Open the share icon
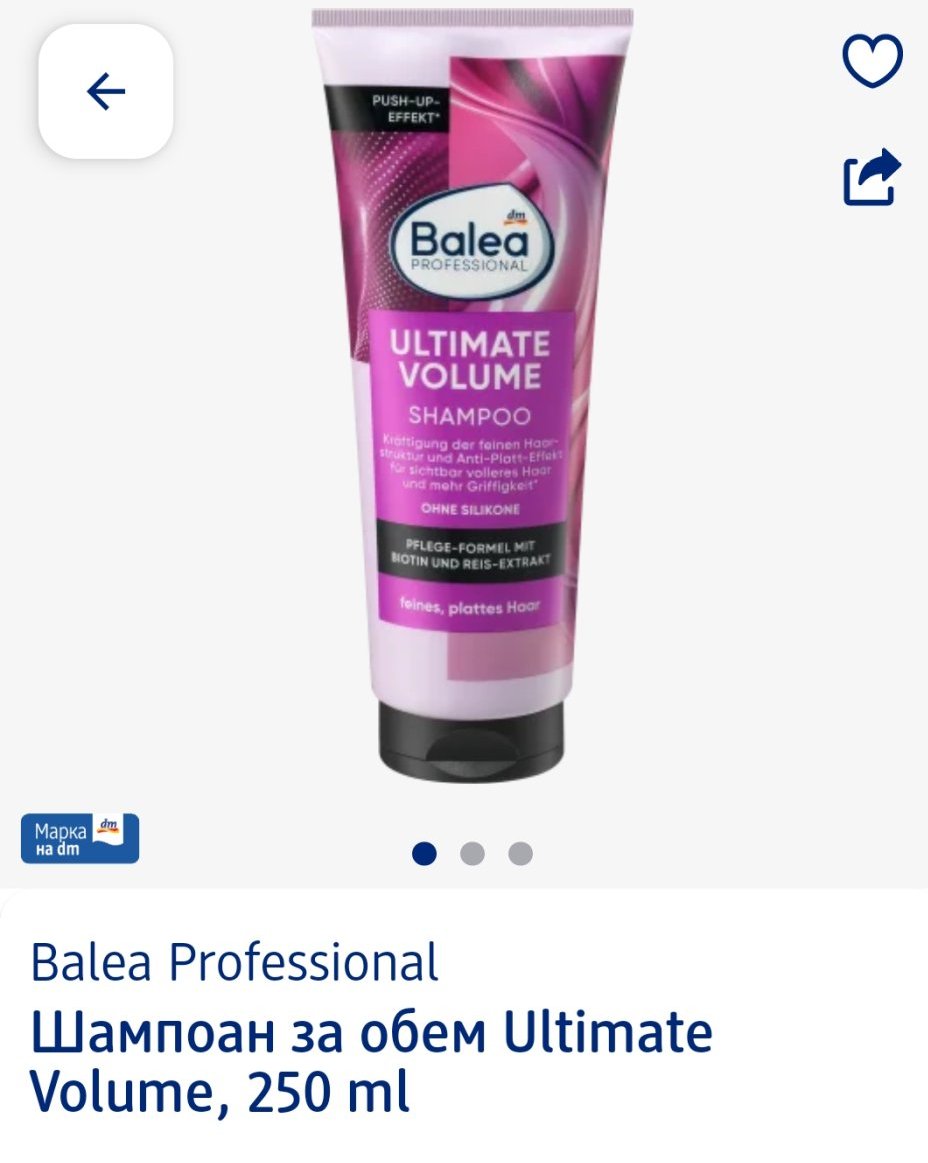 point(872,177)
